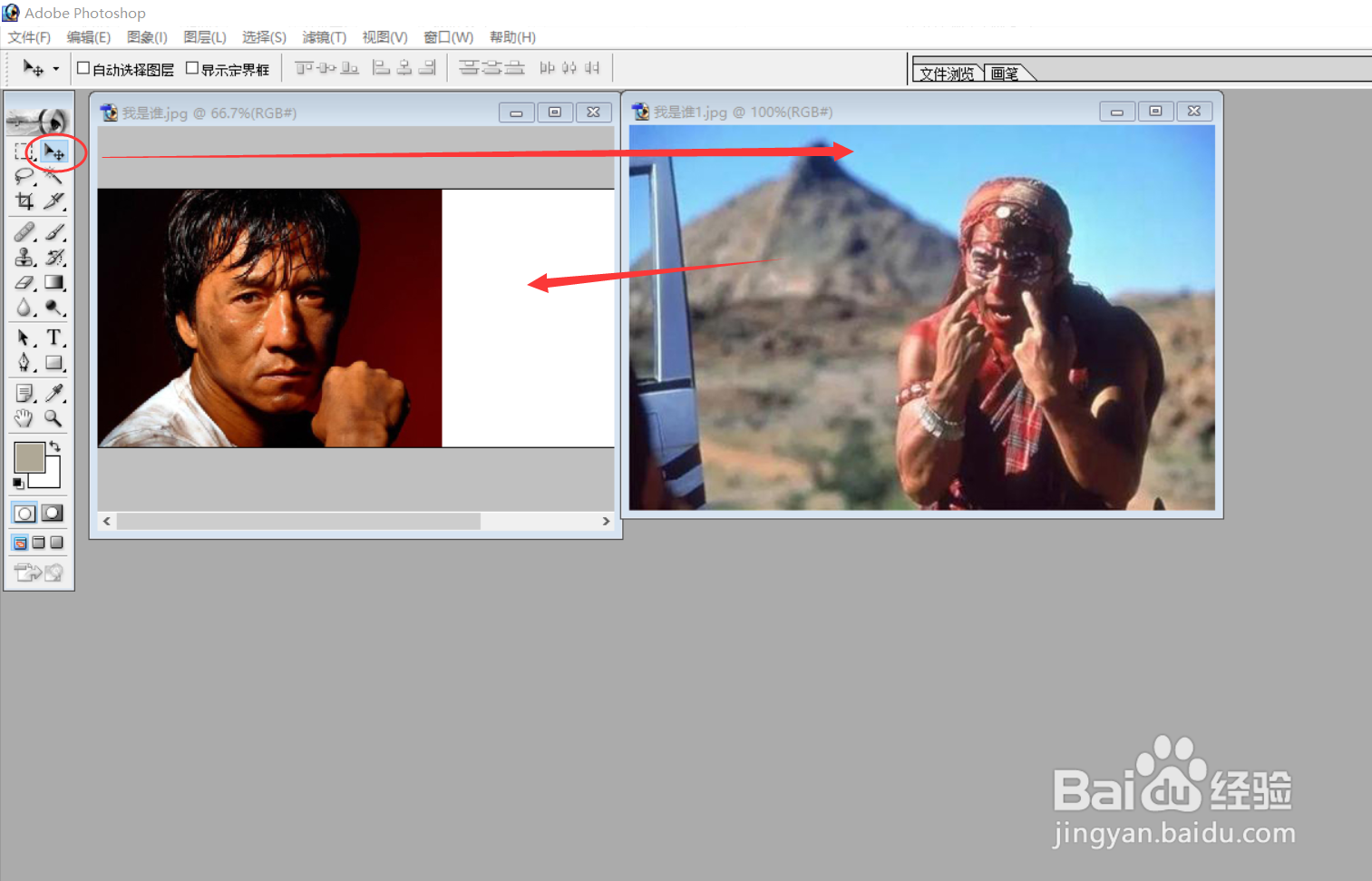1372x881 pixels.
Task: Select the Magic Wand tool
Action: point(54,176)
